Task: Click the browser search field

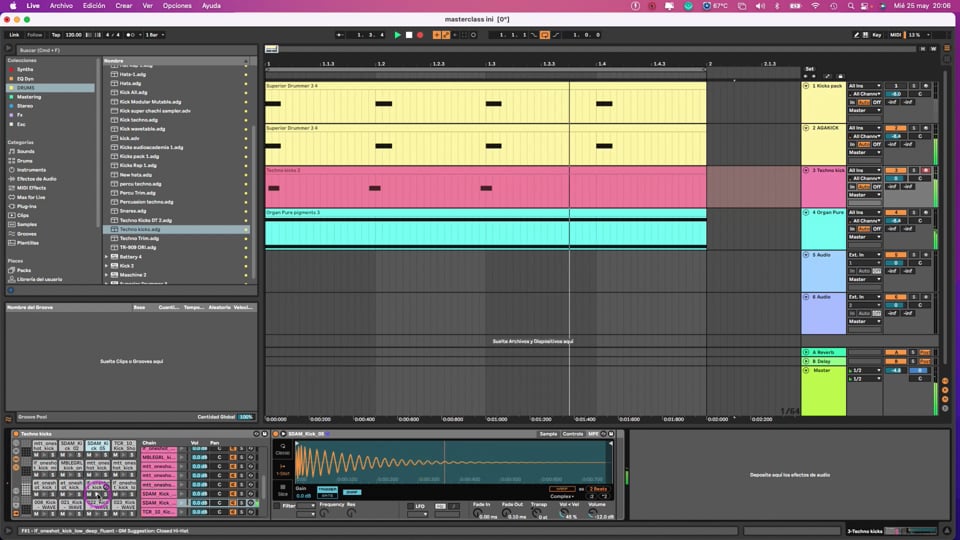Action: (x=135, y=50)
